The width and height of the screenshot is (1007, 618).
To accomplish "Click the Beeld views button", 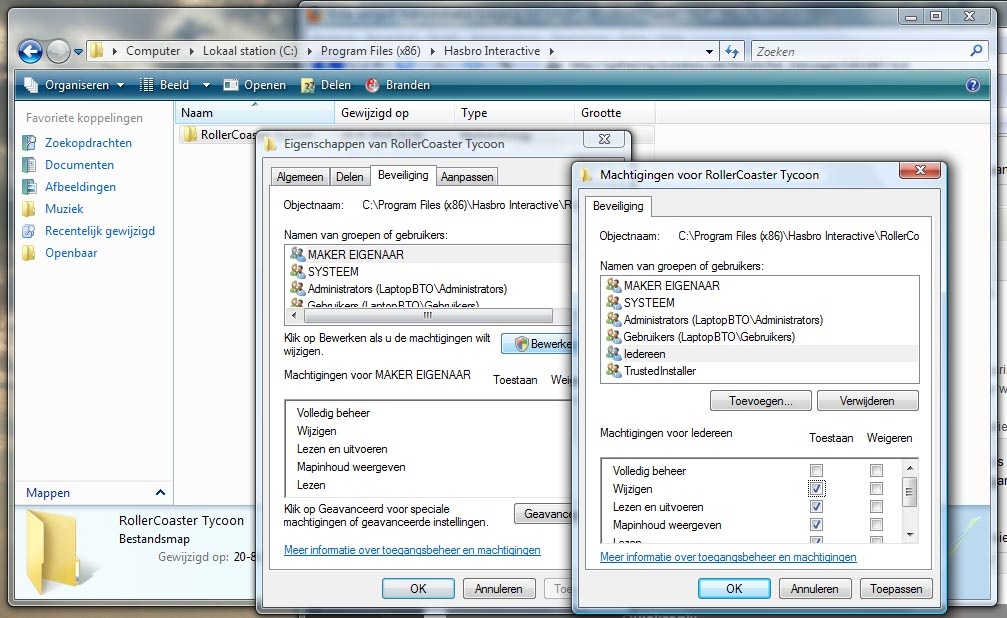I will tap(165, 85).
